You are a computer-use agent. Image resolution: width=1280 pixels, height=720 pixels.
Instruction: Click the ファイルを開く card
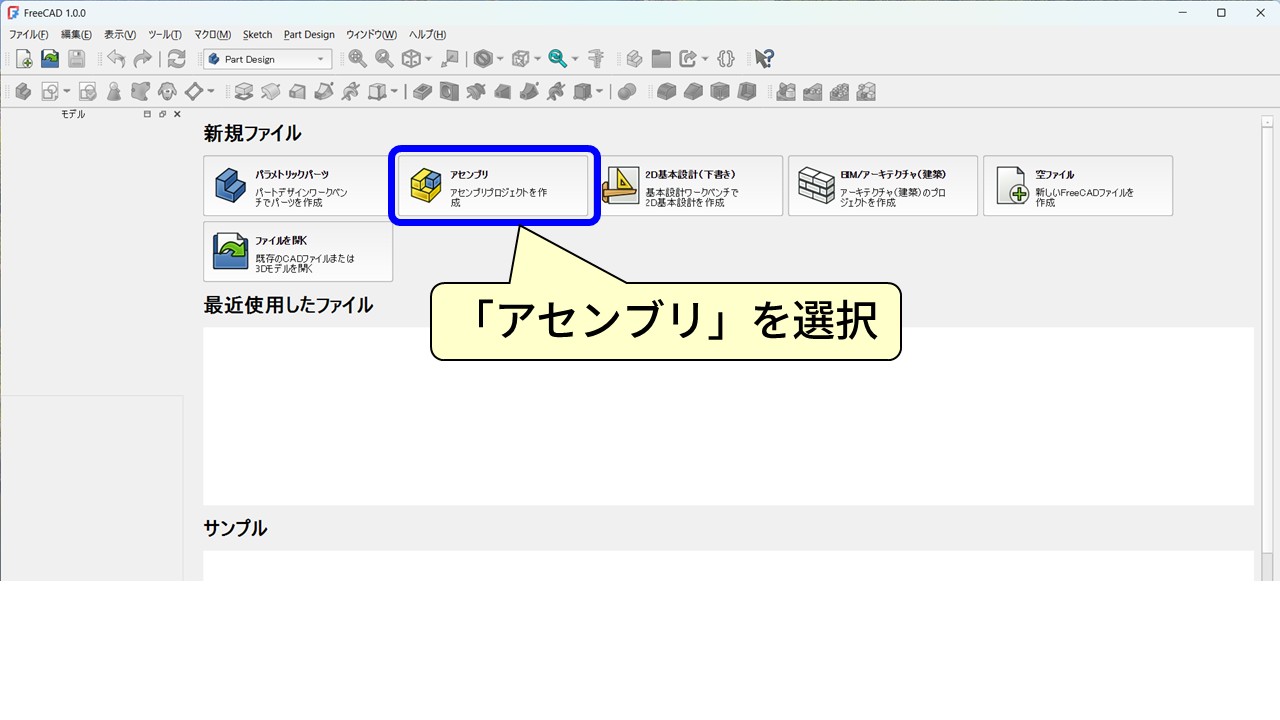tap(298, 252)
